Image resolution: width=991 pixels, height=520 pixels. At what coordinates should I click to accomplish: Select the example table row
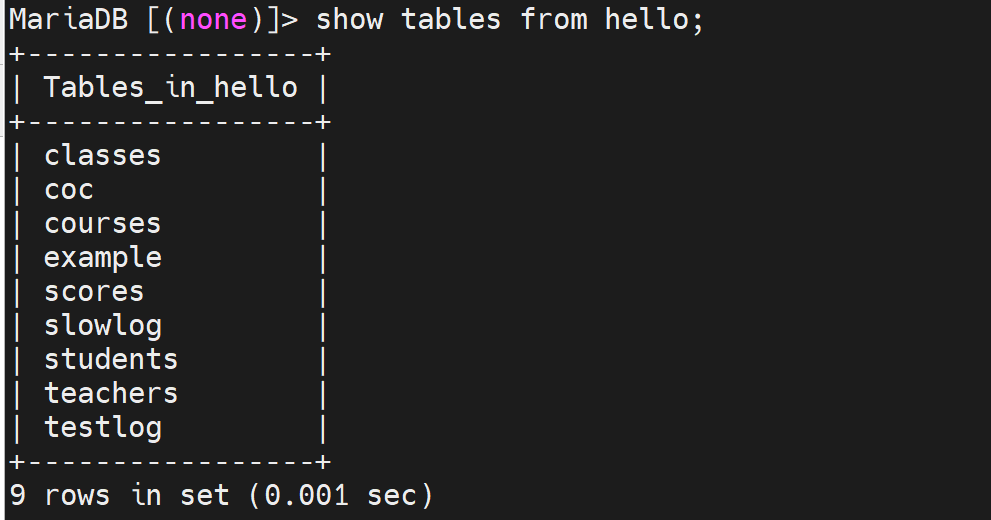[102, 258]
